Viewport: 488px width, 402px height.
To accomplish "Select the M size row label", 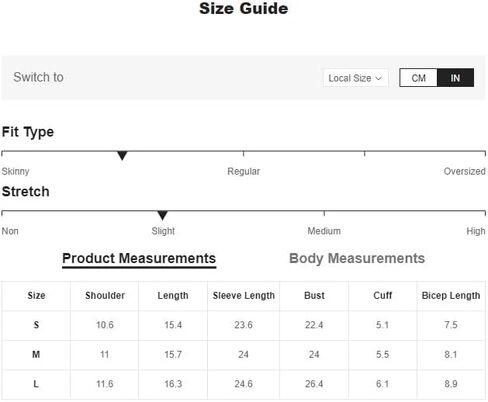I will click(36, 354).
